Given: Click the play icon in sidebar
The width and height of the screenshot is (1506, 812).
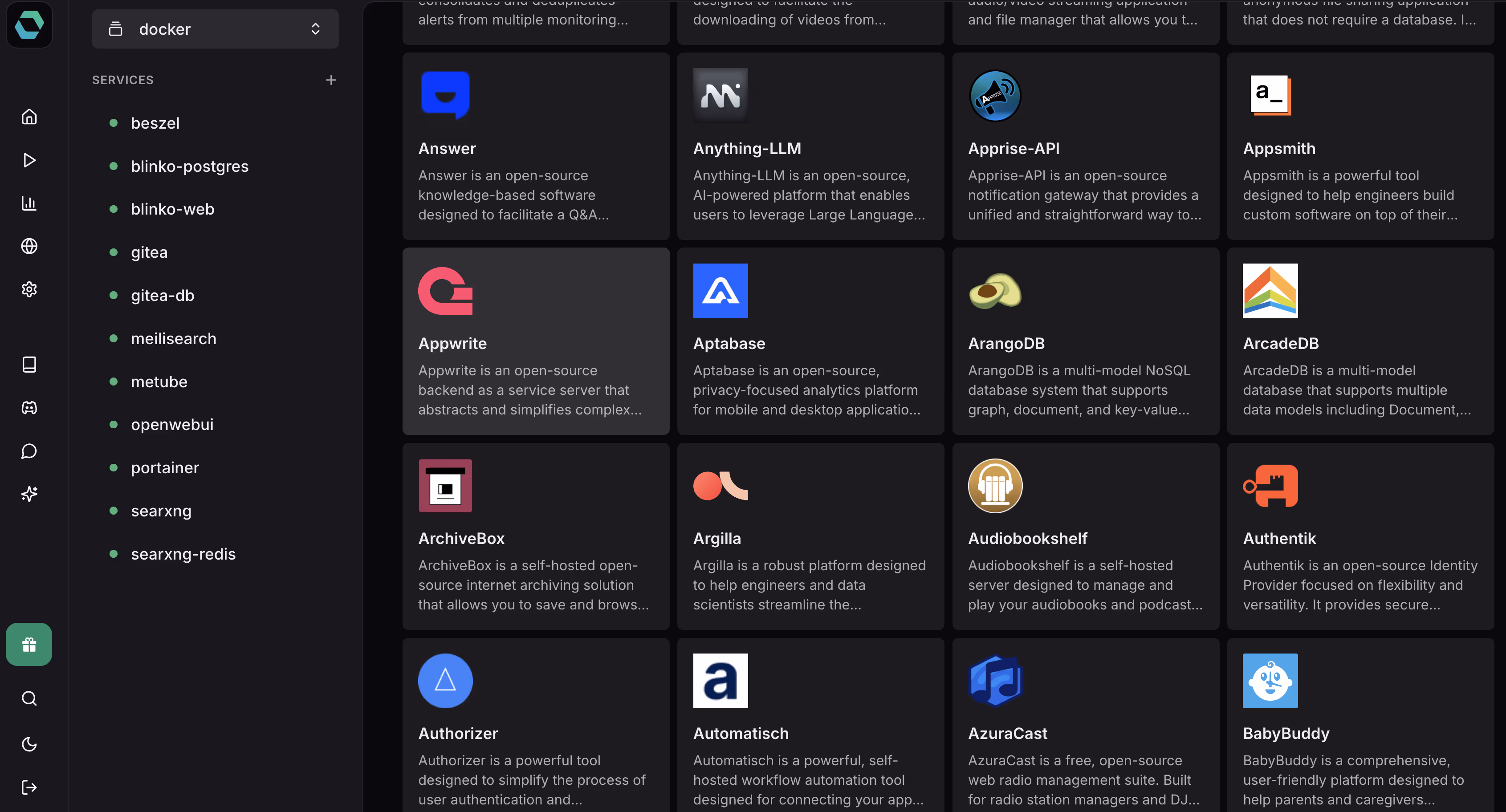Looking at the screenshot, I should 29,160.
